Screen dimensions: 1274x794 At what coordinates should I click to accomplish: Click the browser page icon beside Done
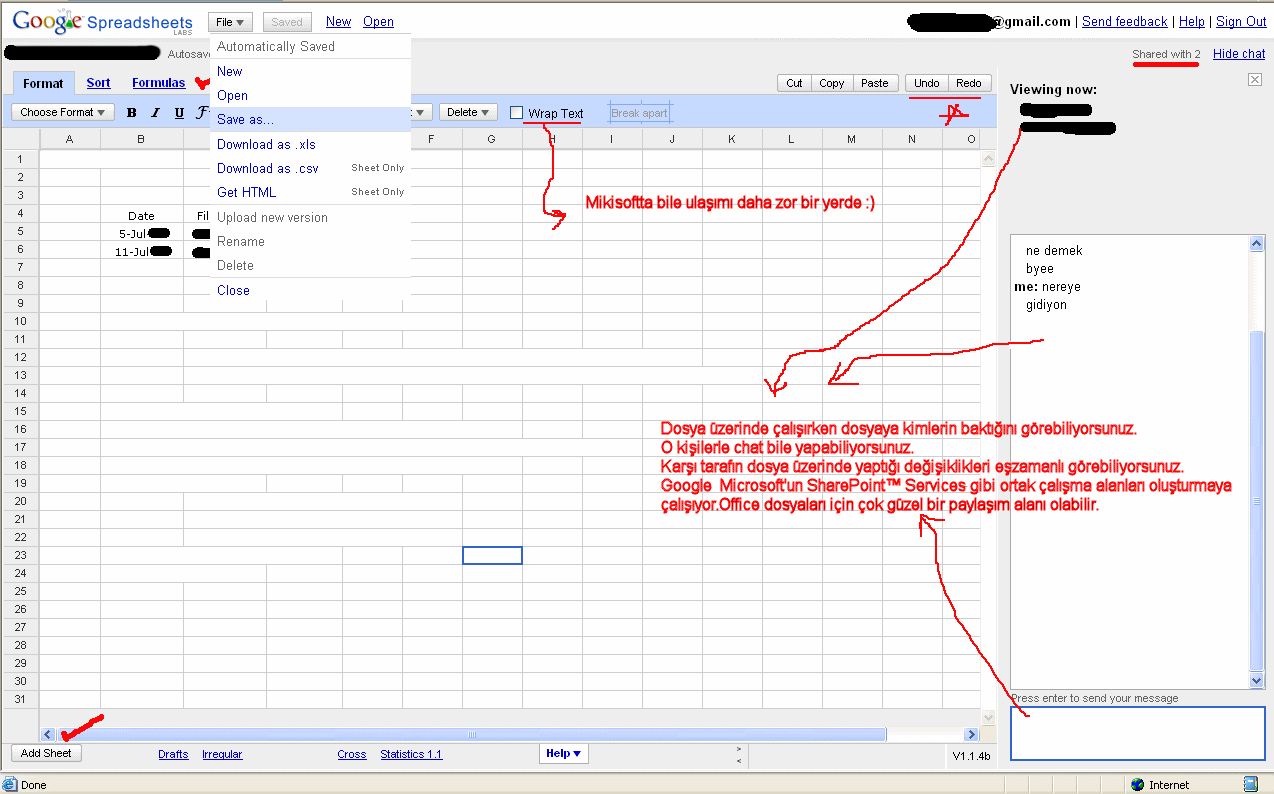11,785
